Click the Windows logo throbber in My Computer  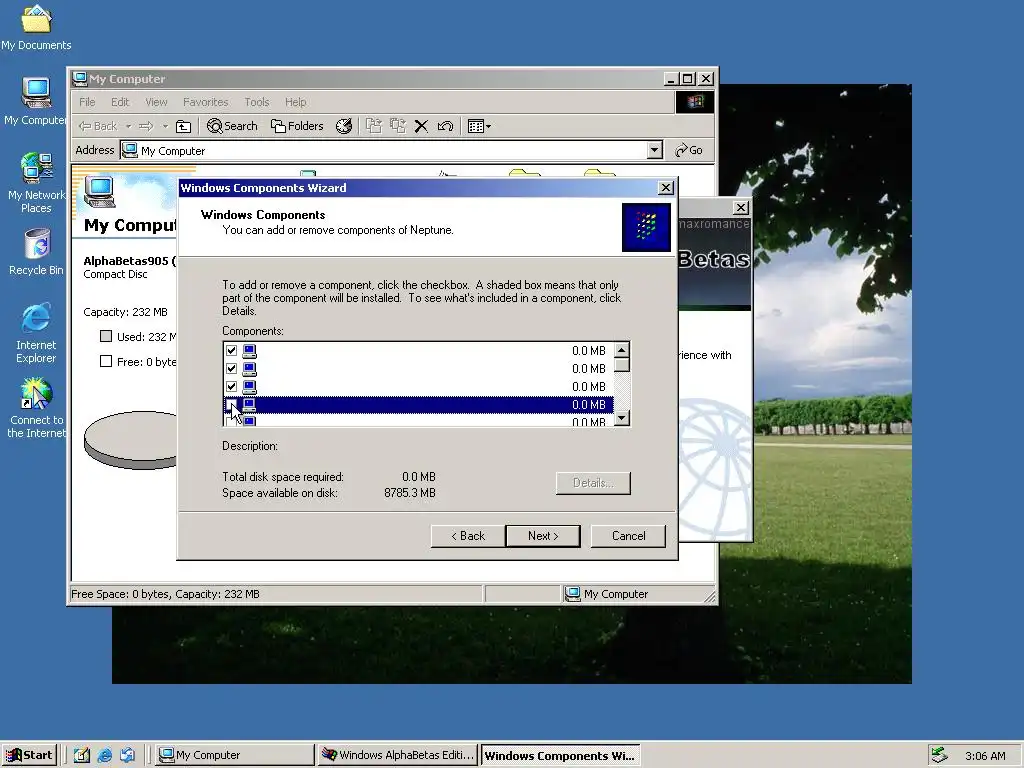[695, 102]
